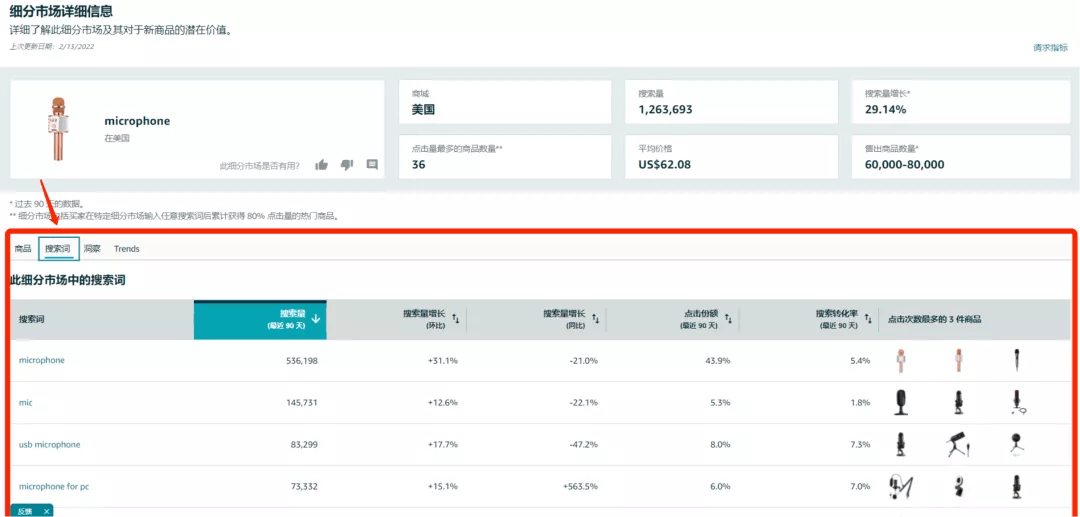
Task: Sort by 搜索转化率 column
Action: coord(867,319)
